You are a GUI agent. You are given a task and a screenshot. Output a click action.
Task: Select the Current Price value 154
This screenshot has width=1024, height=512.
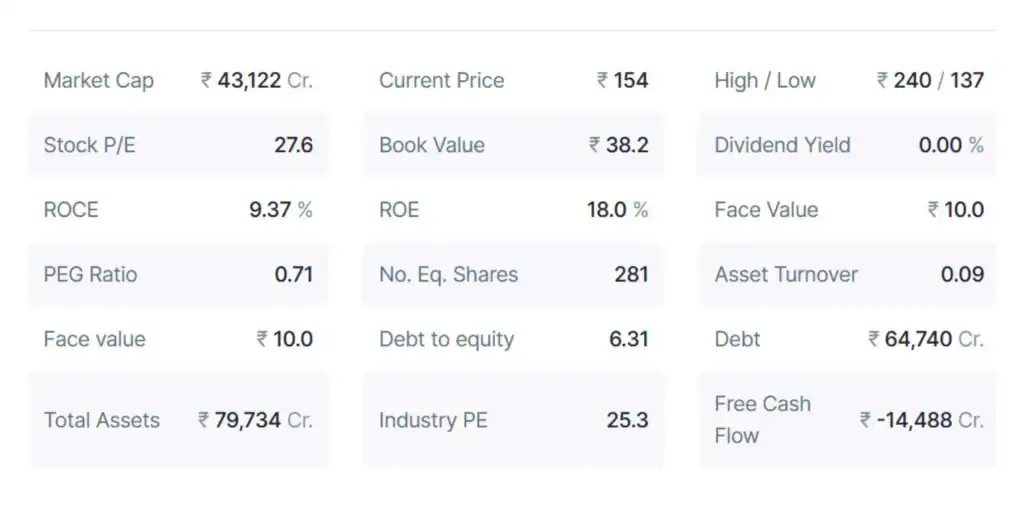tap(623, 81)
